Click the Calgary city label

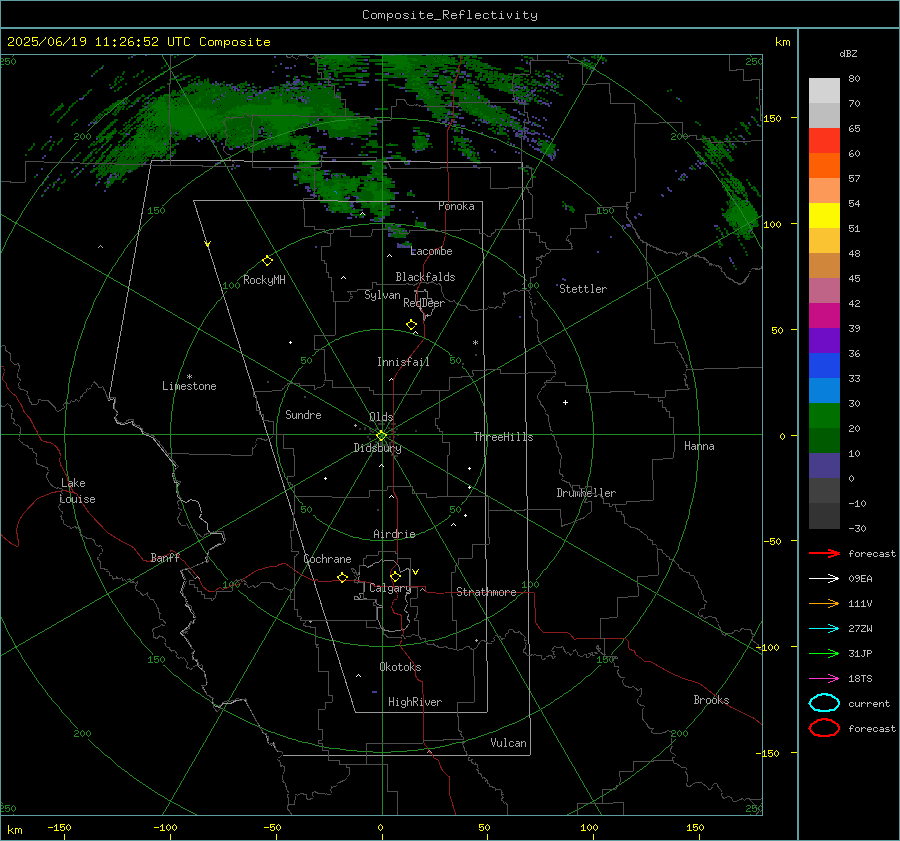point(390,588)
